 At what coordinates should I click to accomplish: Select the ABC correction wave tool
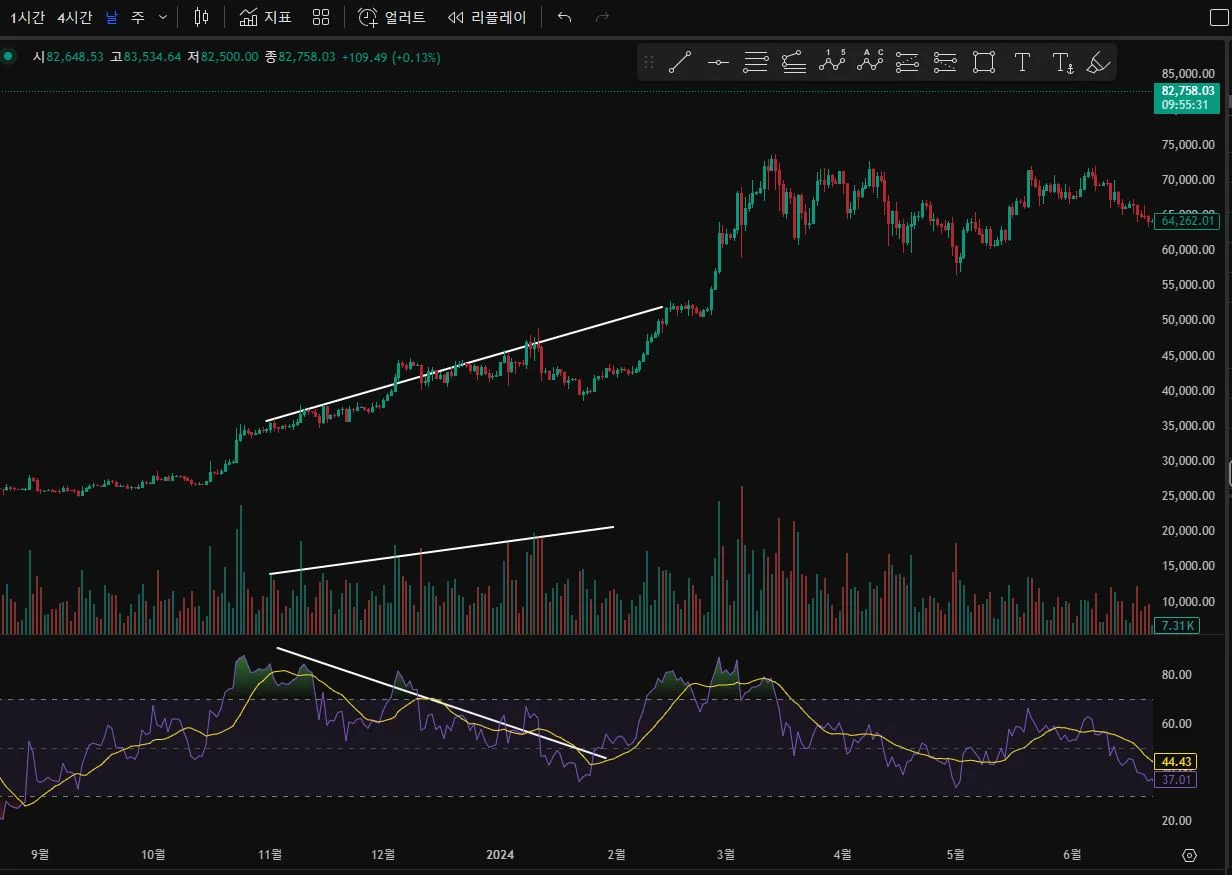coord(871,63)
